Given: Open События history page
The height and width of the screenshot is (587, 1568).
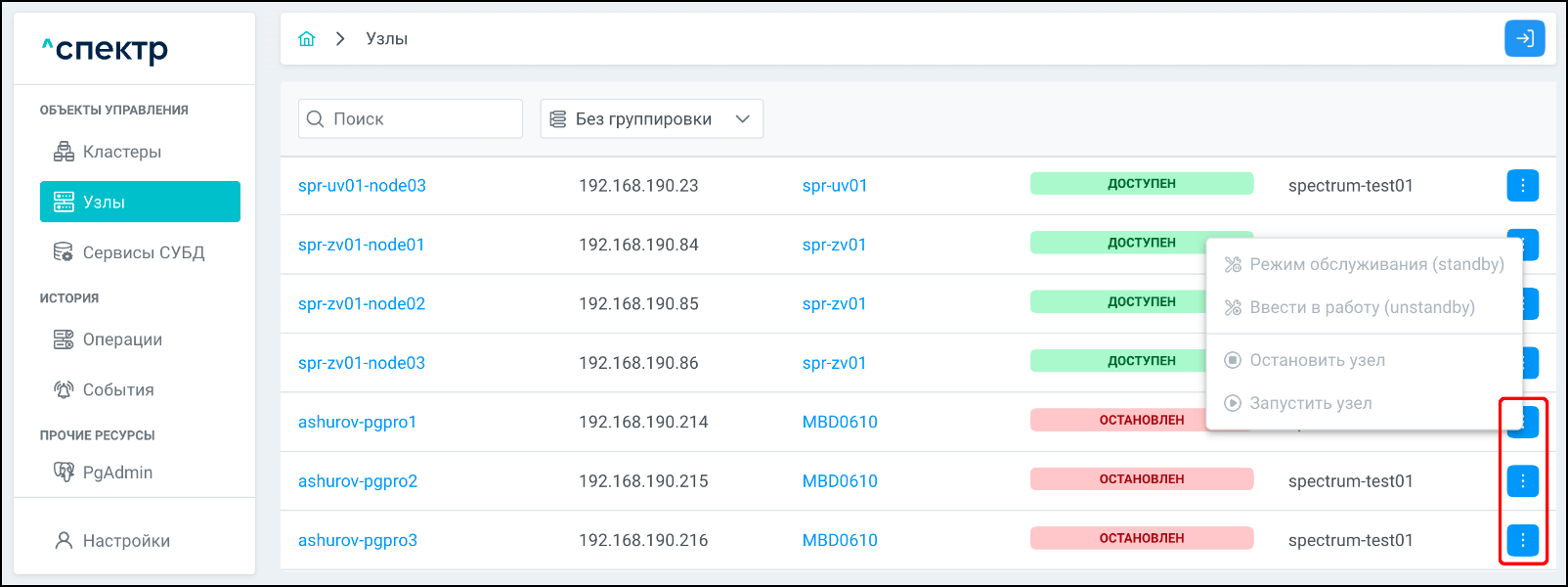Looking at the screenshot, I should point(117,389).
